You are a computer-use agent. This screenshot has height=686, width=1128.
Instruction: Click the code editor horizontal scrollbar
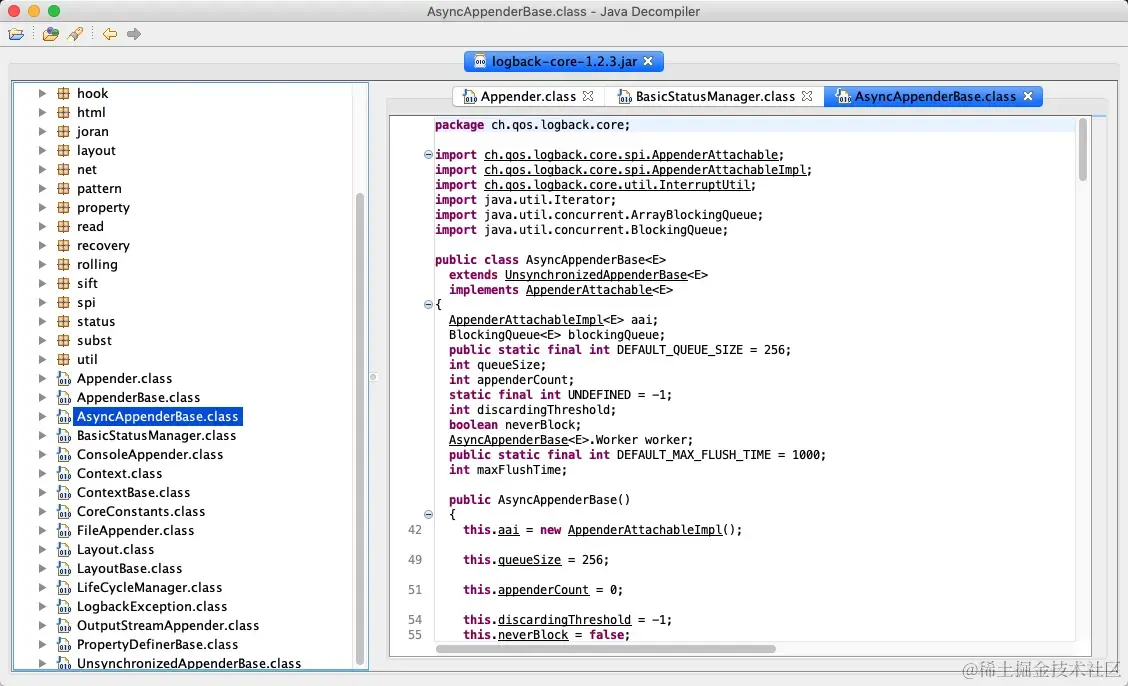pyautogui.click(x=606, y=649)
